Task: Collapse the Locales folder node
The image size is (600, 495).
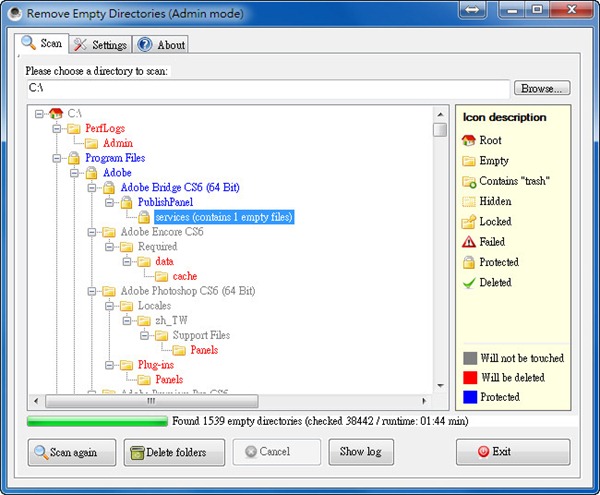Action: coord(109,306)
